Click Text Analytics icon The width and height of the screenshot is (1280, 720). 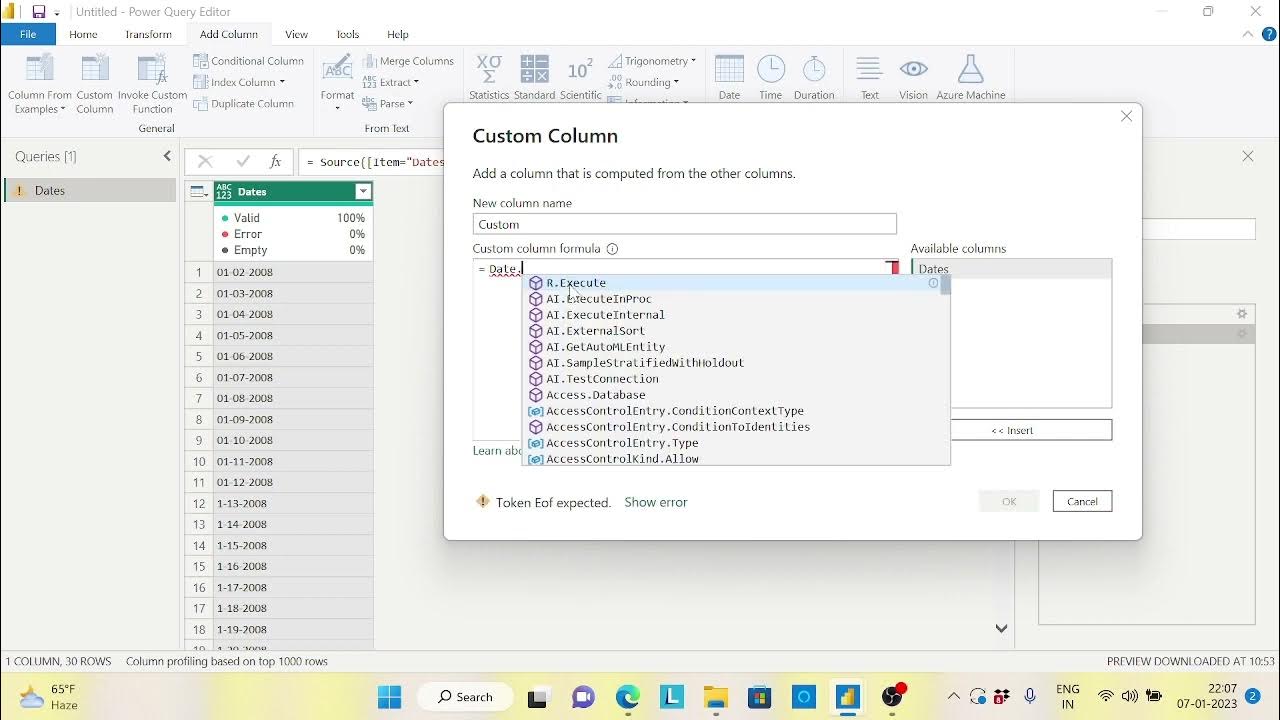(x=870, y=70)
